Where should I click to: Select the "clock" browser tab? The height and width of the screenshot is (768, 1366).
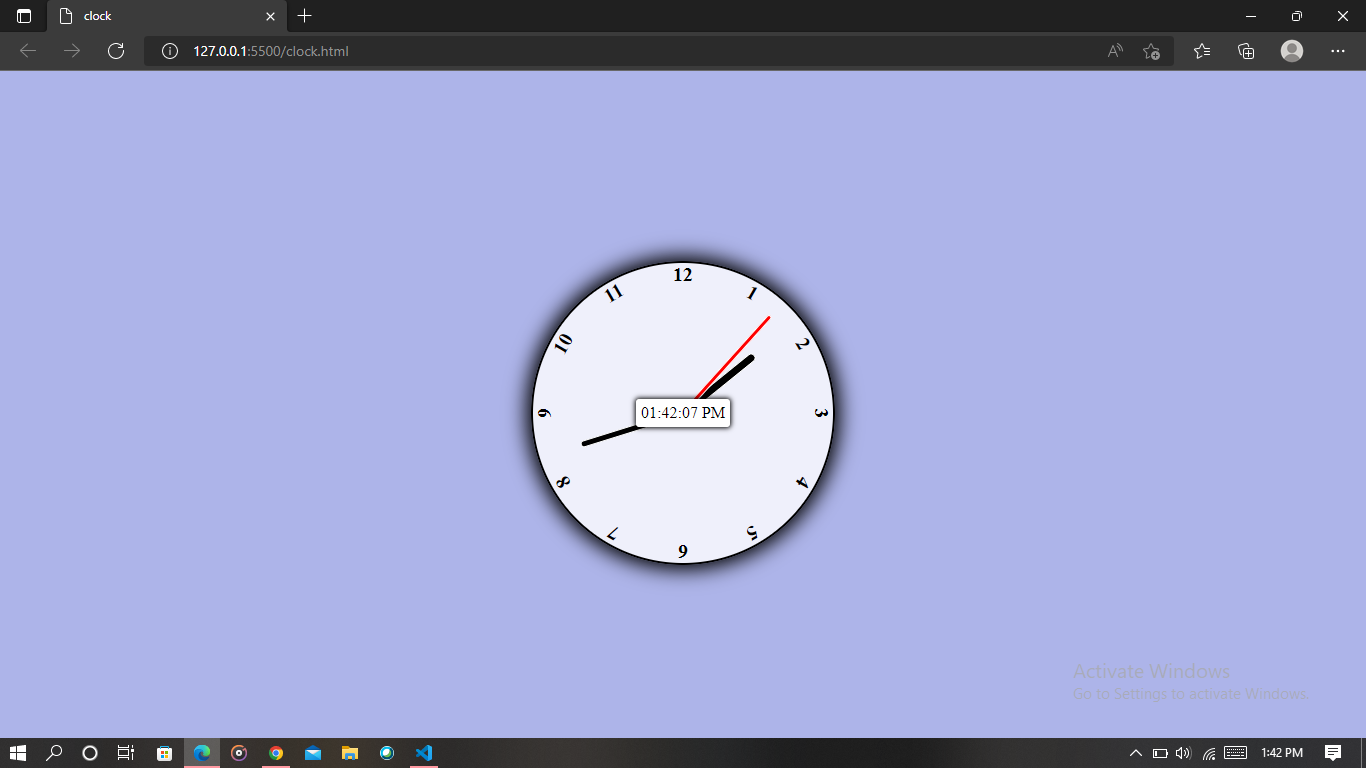(166, 16)
